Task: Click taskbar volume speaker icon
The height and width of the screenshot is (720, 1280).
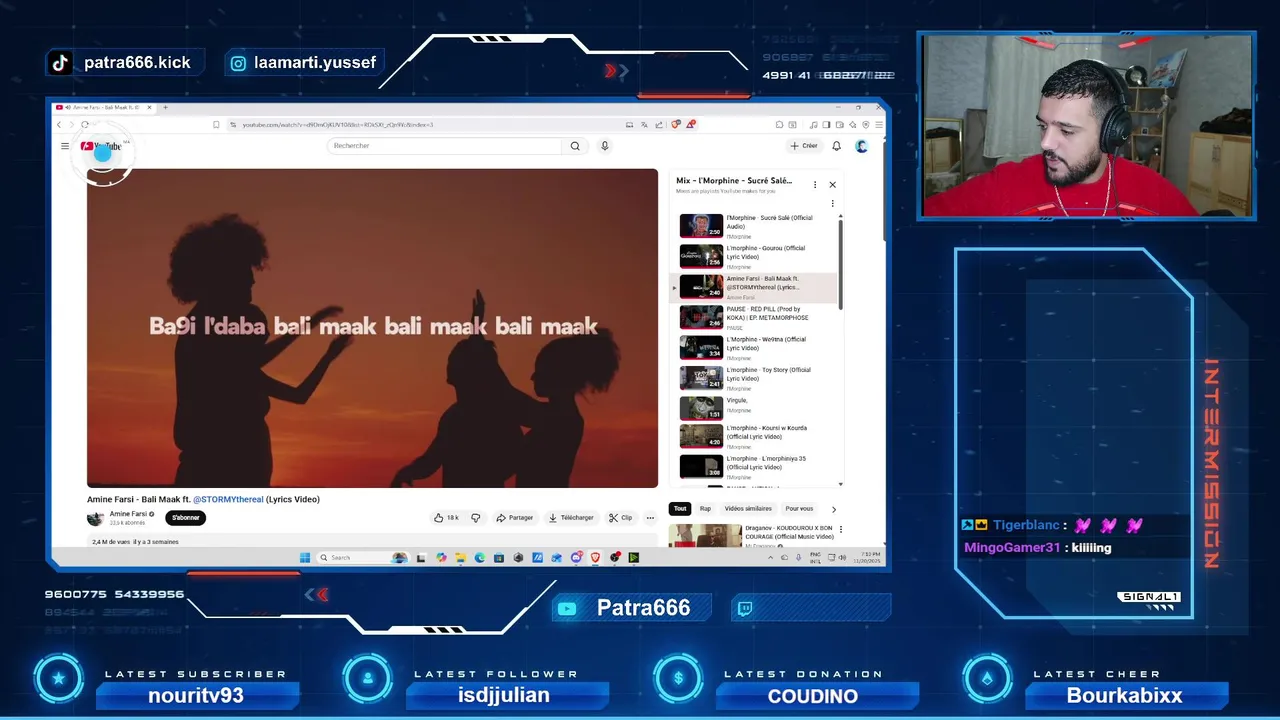Action: (x=842, y=557)
